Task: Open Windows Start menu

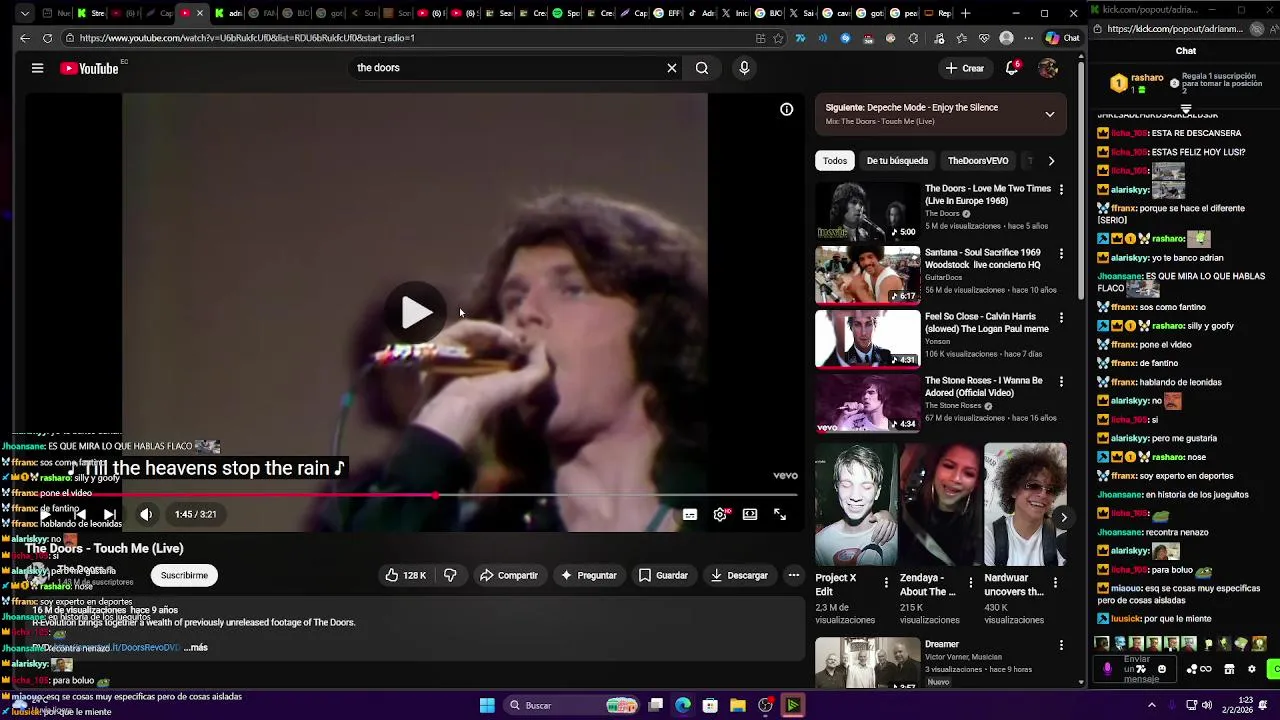Action: [x=487, y=705]
